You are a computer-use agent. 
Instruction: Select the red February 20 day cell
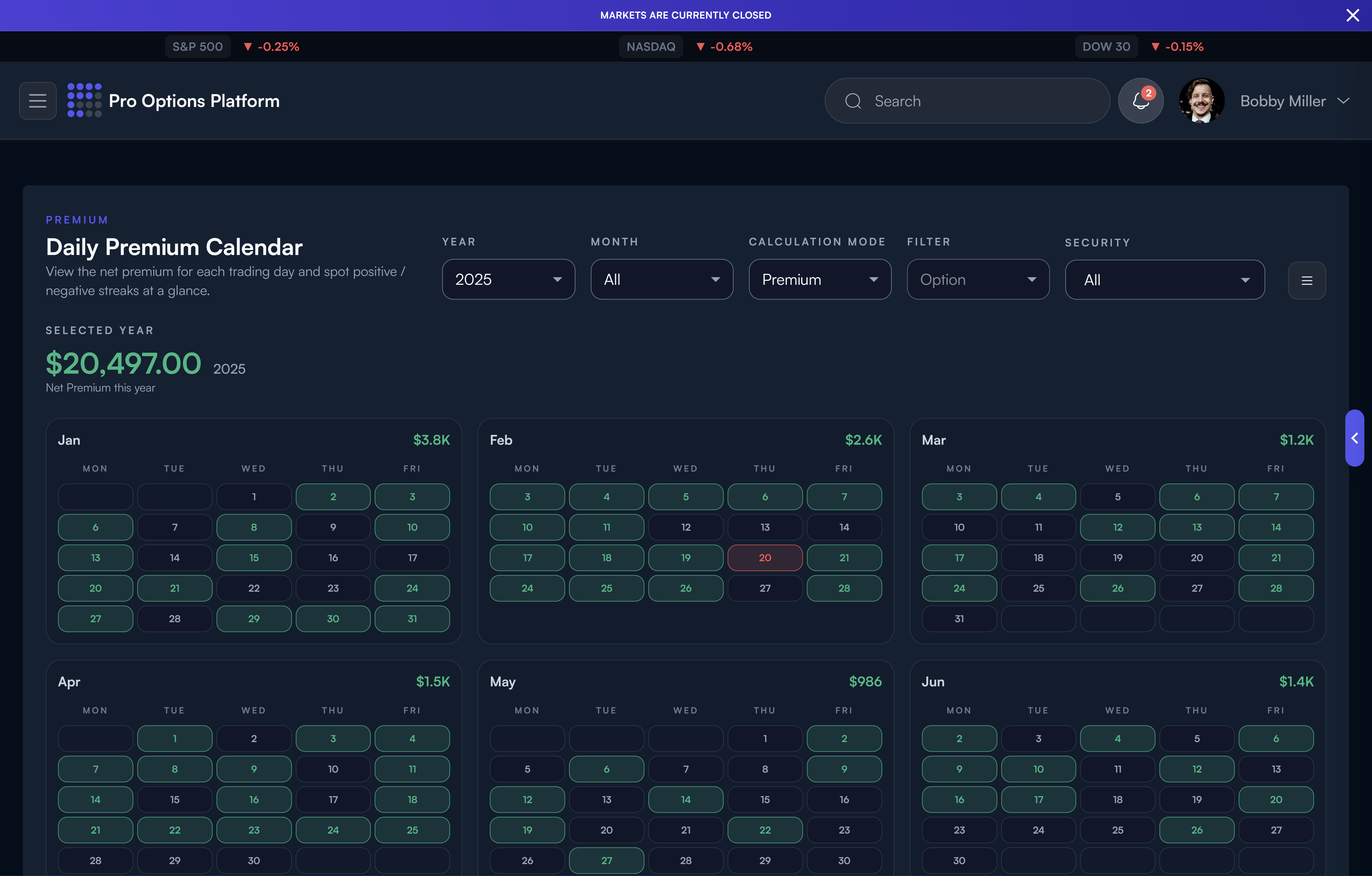click(x=765, y=557)
